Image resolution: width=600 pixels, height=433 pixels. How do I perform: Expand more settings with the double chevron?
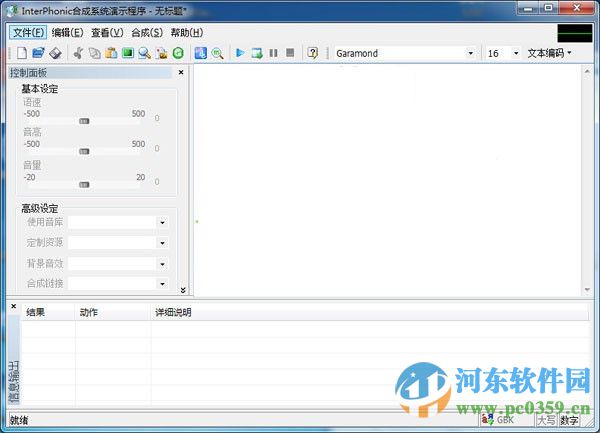[183, 290]
